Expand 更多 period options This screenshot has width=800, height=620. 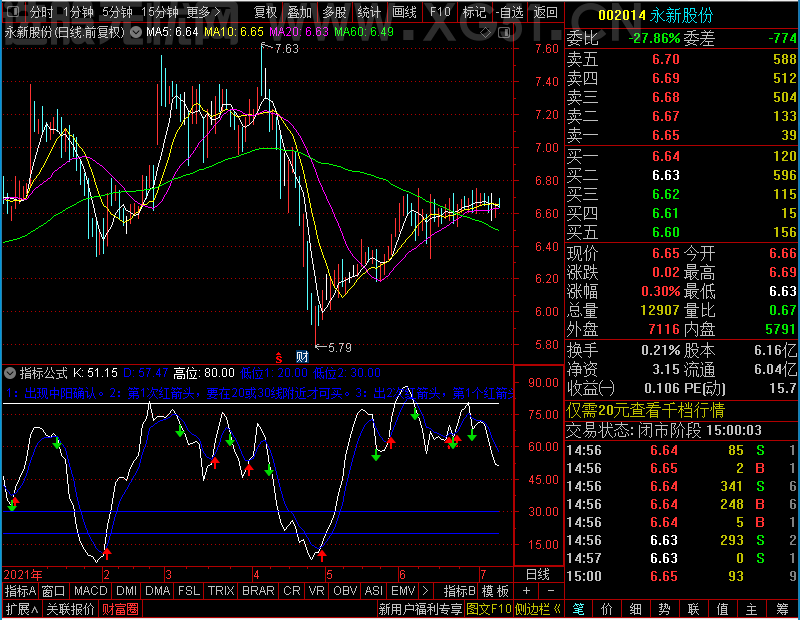point(204,12)
